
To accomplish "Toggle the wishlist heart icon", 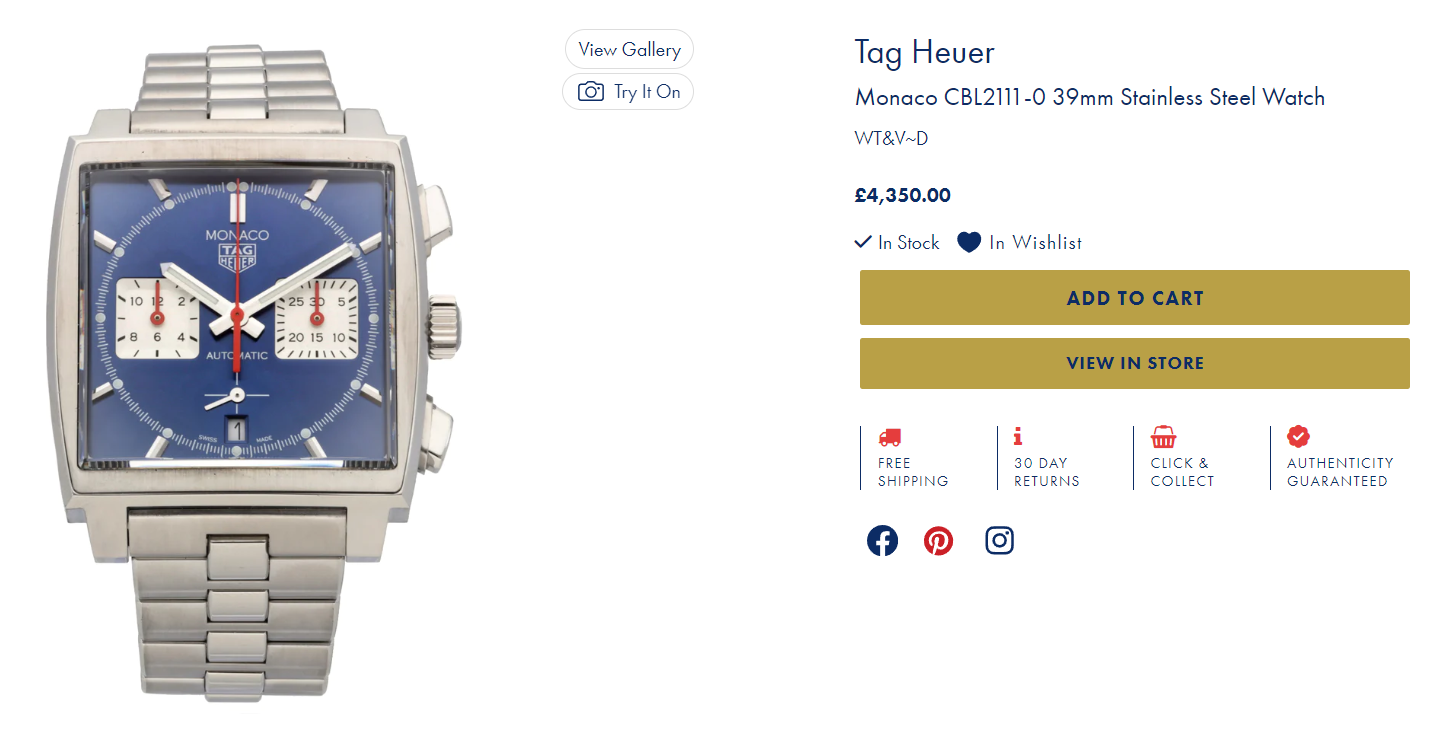I will pyautogui.click(x=969, y=242).
